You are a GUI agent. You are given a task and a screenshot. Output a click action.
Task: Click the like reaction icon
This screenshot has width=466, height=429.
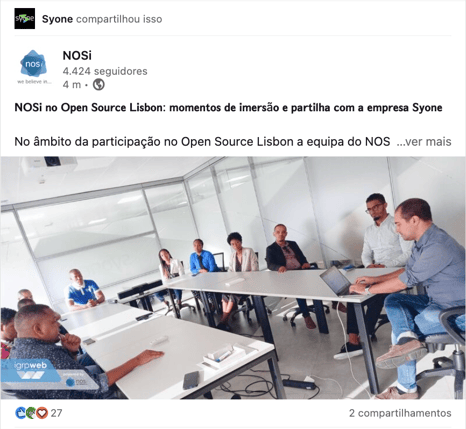pos(21,413)
